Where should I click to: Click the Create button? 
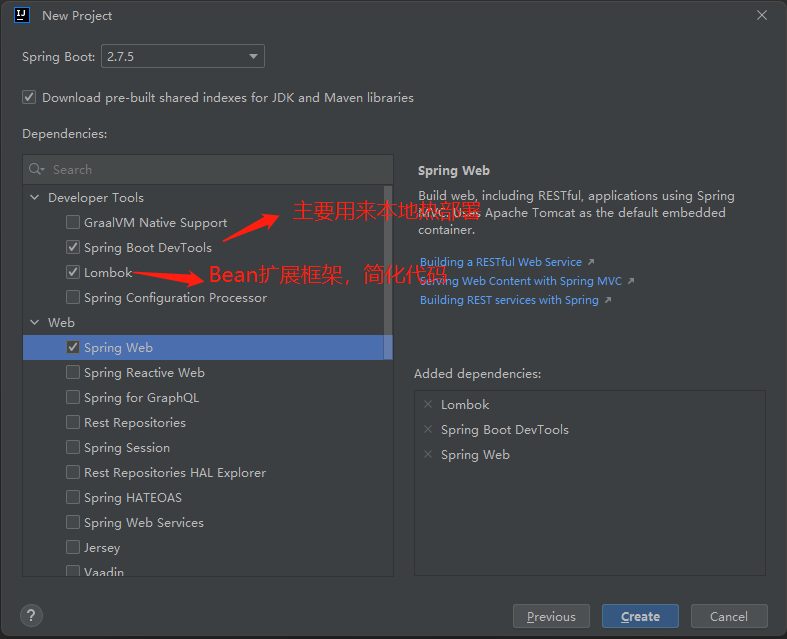pos(640,616)
